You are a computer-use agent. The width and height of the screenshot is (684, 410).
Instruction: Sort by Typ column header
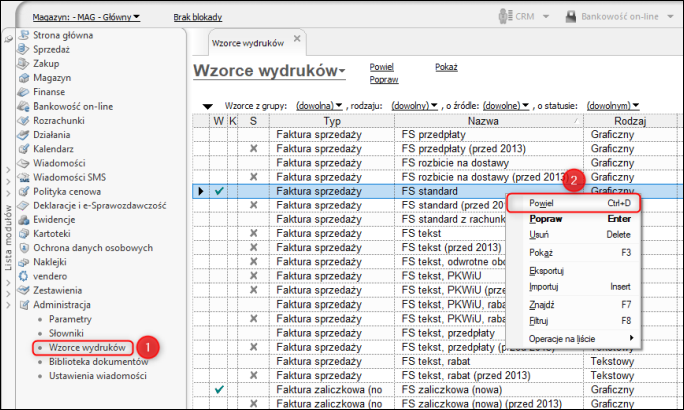pos(332,121)
